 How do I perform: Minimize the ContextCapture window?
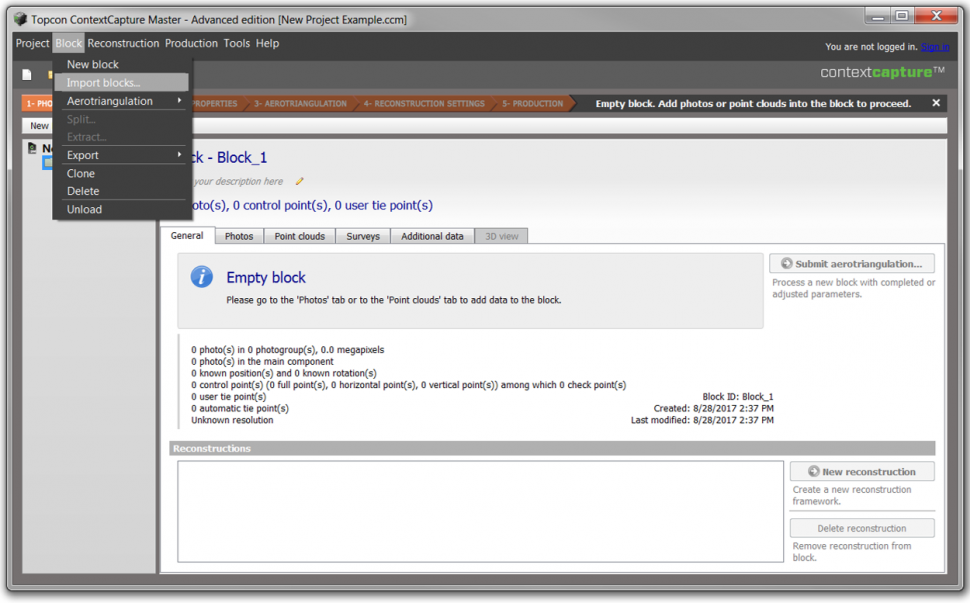877,15
